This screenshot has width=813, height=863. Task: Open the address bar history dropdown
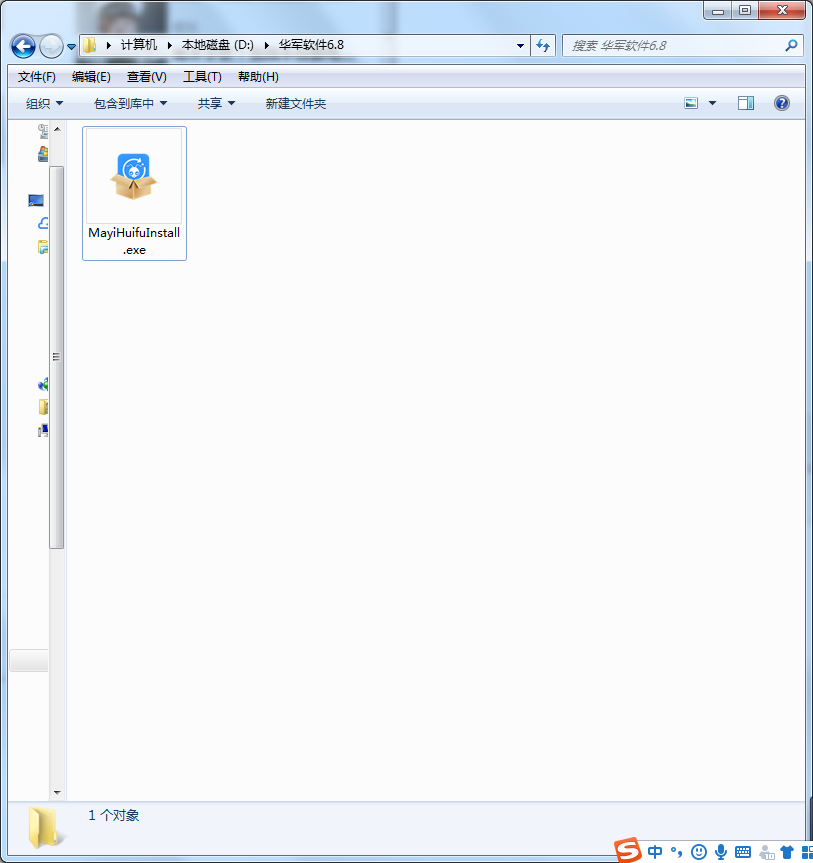click(520, 46)
